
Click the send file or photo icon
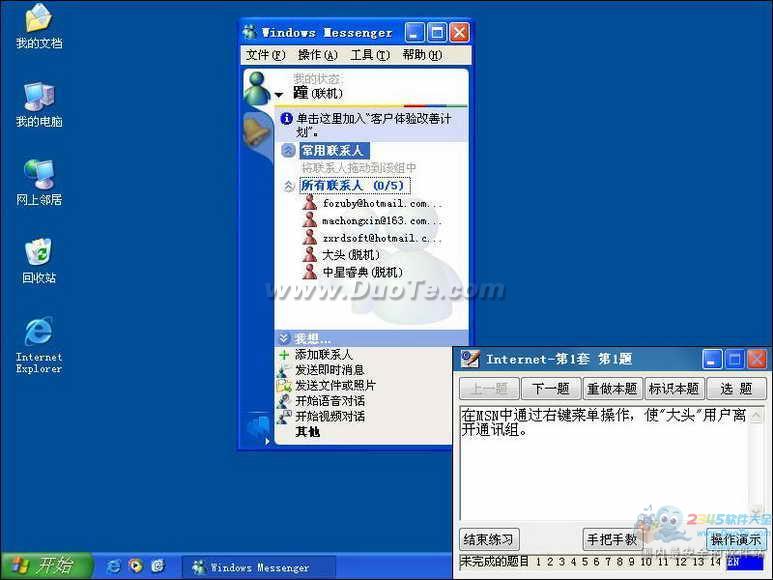tap(284, 386)
